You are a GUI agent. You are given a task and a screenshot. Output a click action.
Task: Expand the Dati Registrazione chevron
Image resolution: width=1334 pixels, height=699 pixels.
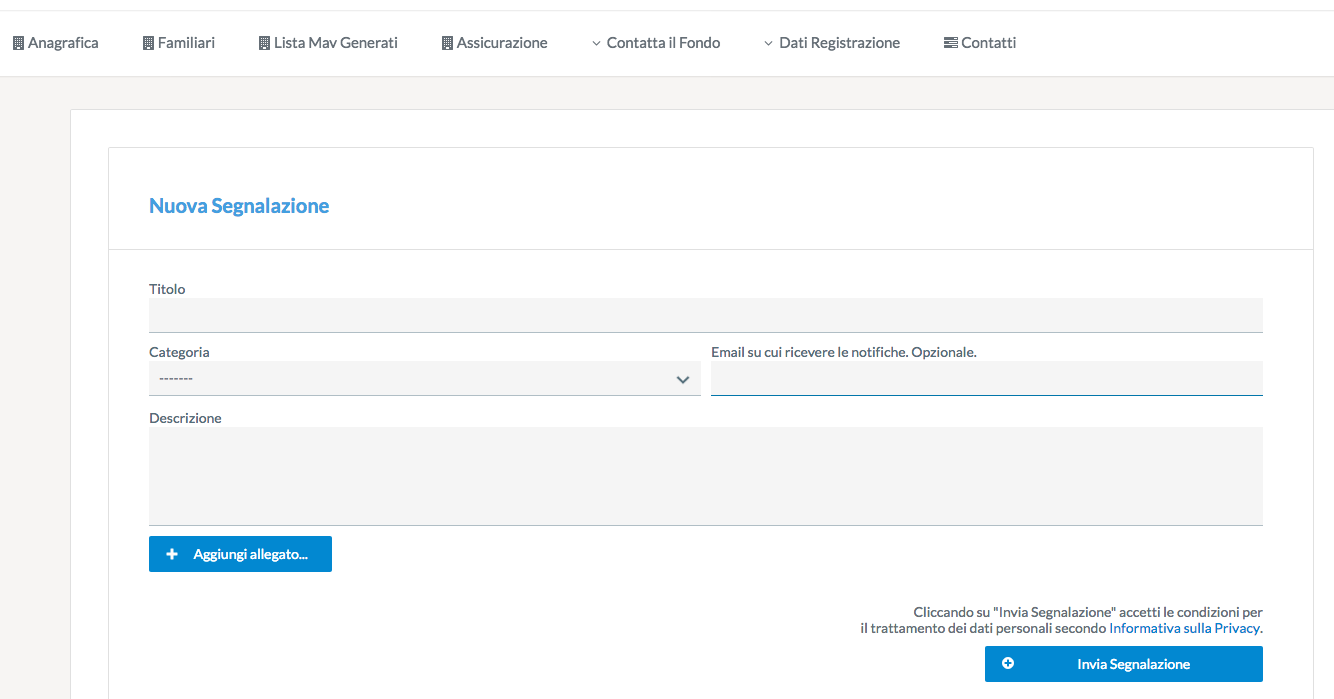[x=768, y=43]
